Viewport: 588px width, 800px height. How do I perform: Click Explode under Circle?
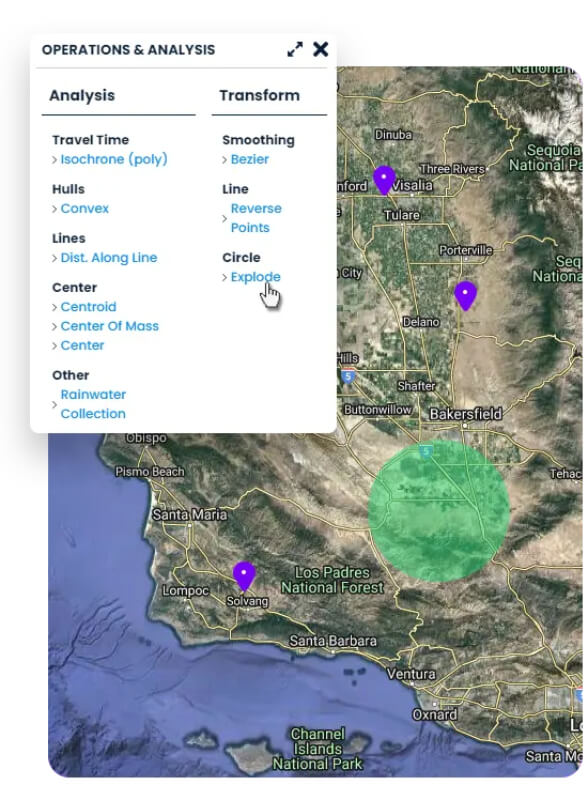coord(256,277)
